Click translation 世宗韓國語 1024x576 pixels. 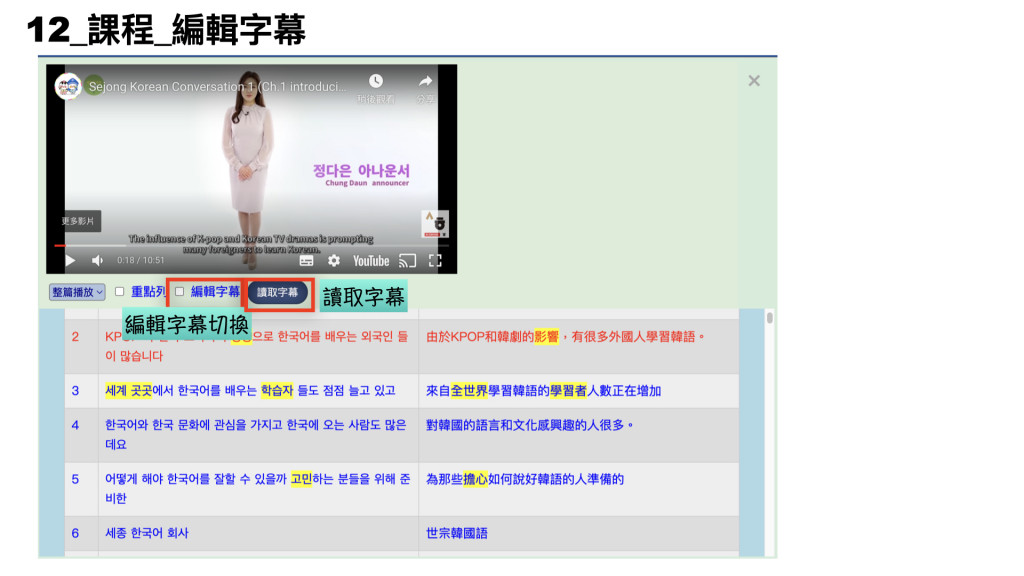[x=456, y=533]
